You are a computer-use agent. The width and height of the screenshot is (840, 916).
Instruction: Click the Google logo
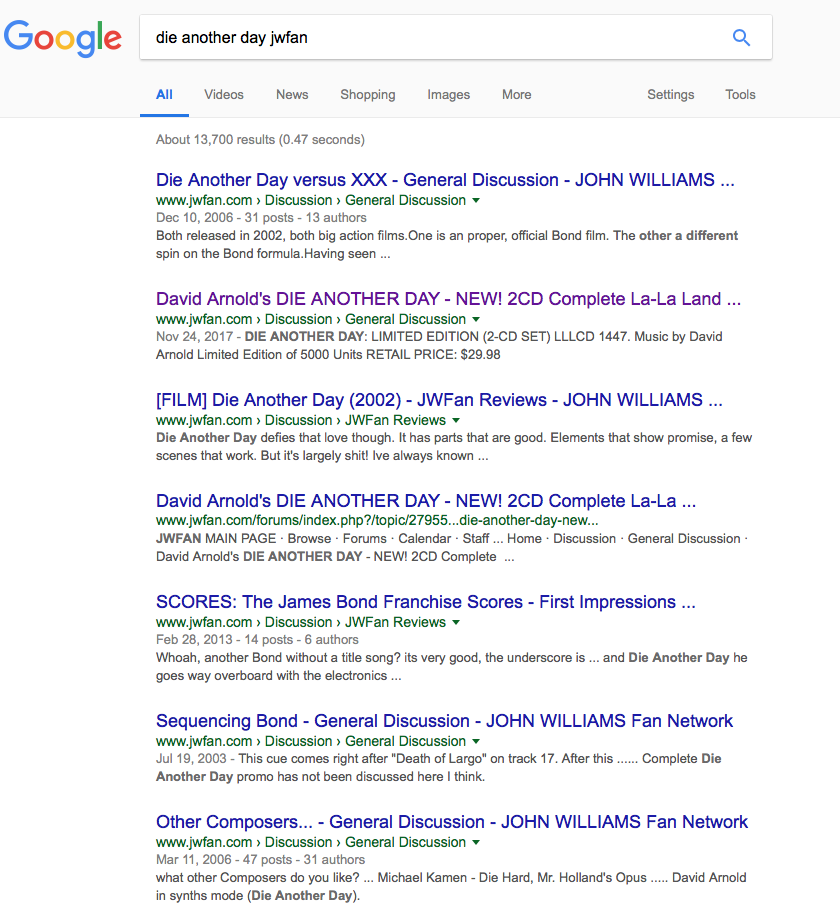[x=63, y=38]
